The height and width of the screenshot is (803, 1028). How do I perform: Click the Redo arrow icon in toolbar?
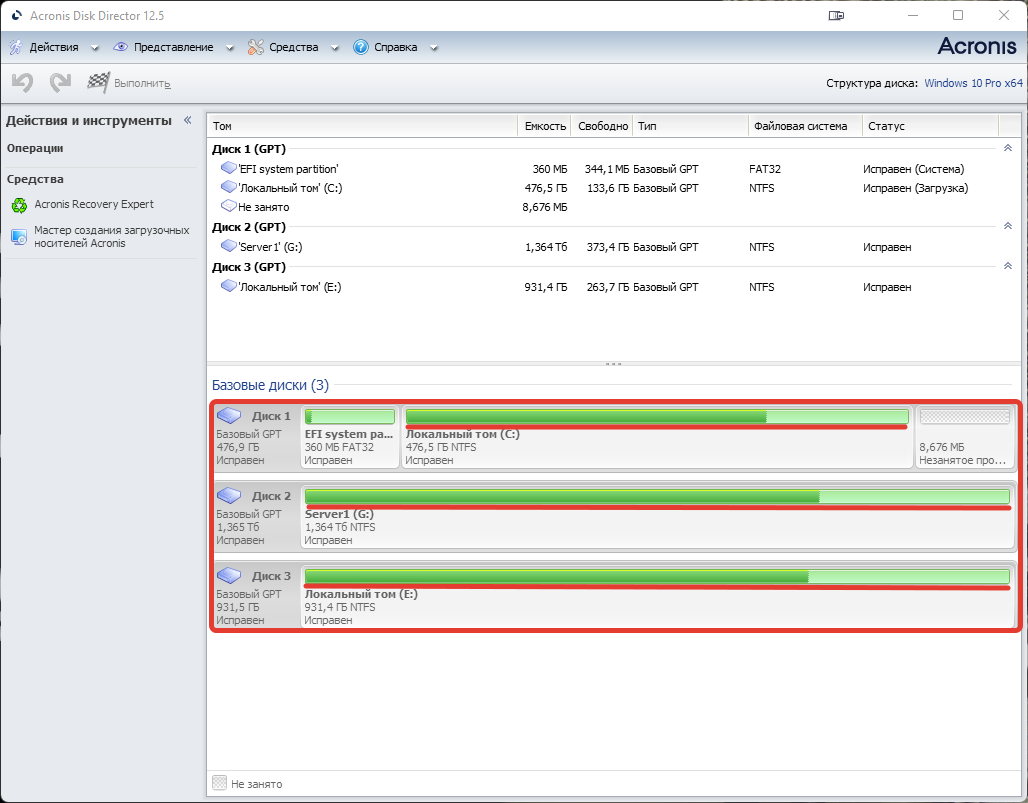pos(60,83)
